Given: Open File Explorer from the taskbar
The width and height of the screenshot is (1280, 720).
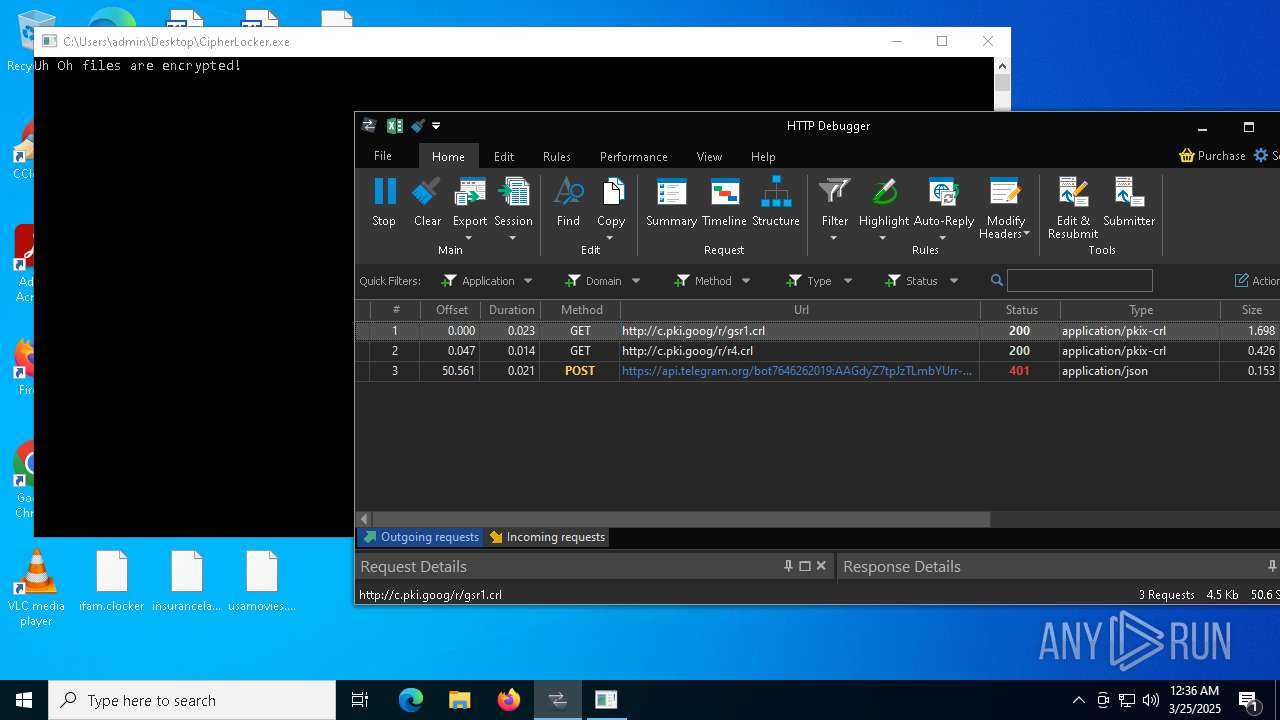Looking at the screenshot, I should click(x=460, y=700).
